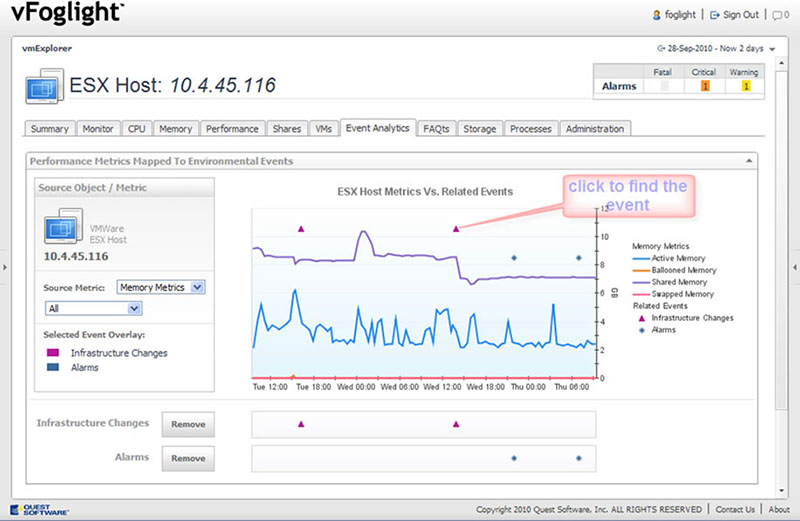The image size is (800, 521).
Task: Click the vertical scrollbar thumb
Action: [781, 240]
